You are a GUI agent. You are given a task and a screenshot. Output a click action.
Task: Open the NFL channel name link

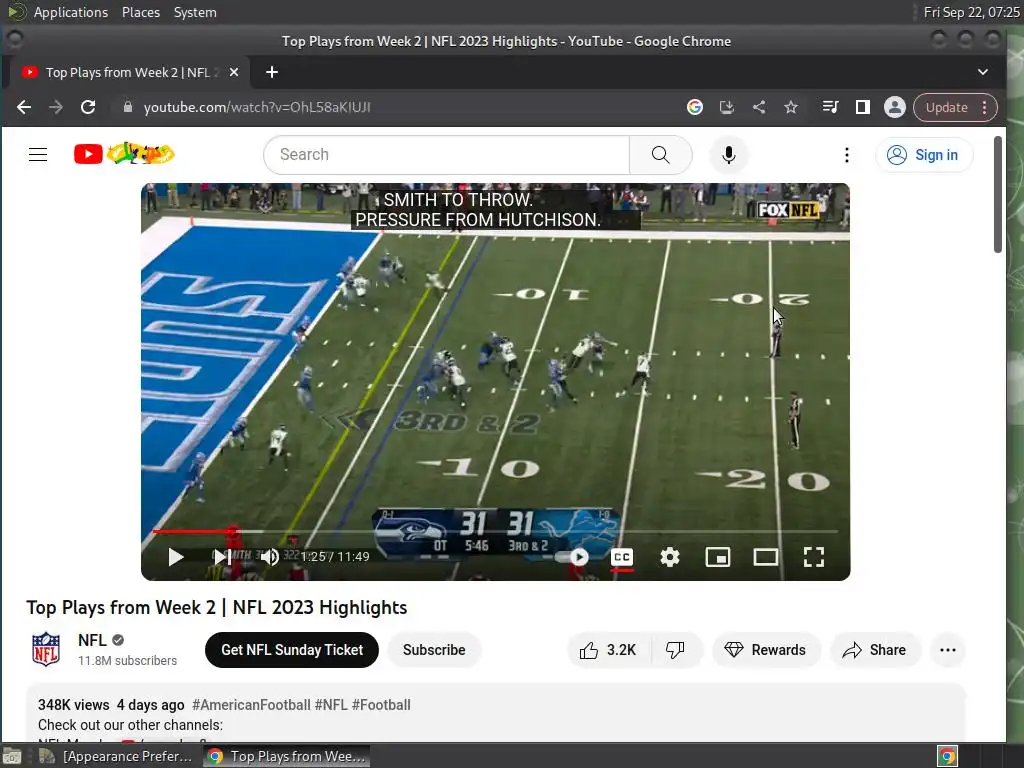92,641
